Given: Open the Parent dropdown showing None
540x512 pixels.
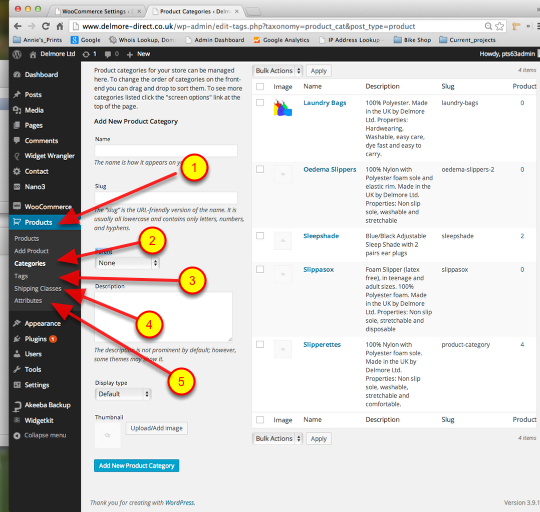Looking at the screenshot, I should tap(127, 263).
